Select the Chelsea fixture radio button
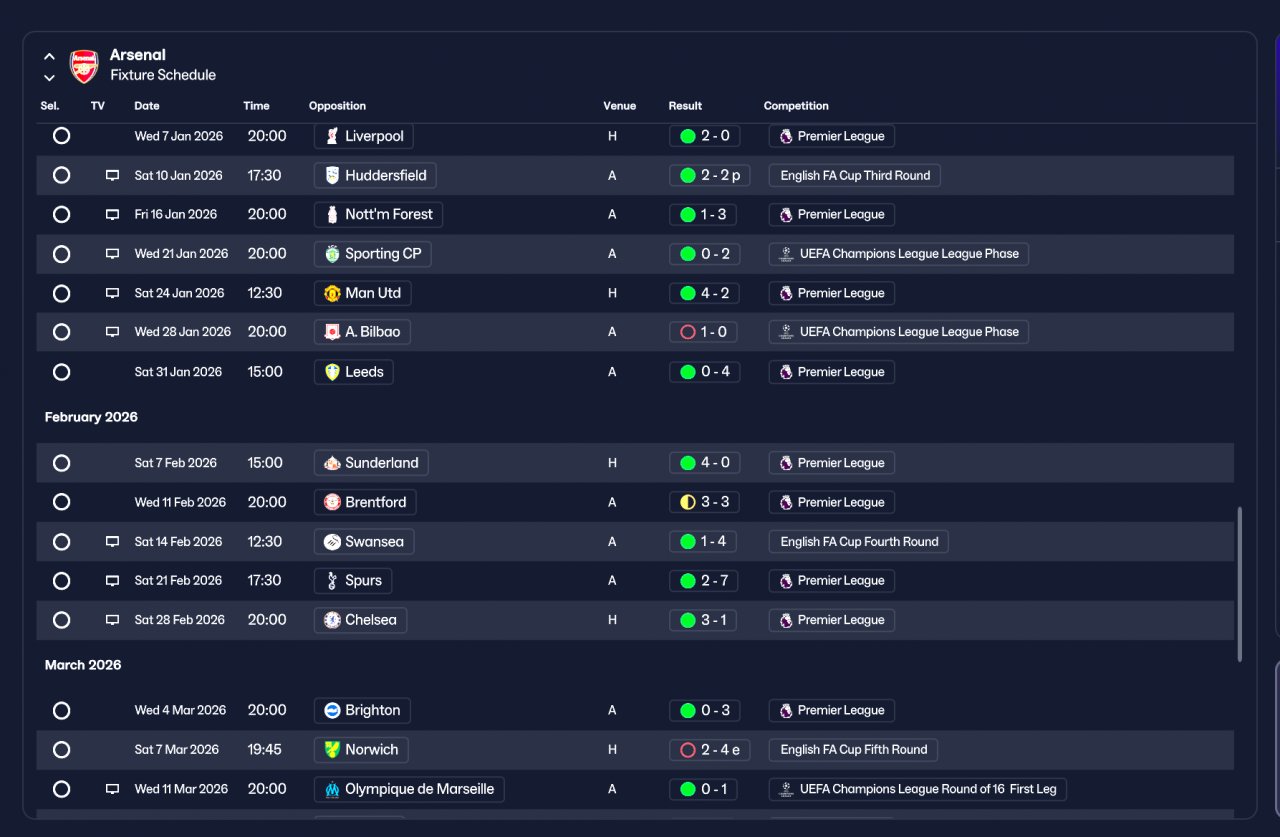 pyautogui.click(x=61, y=620)
